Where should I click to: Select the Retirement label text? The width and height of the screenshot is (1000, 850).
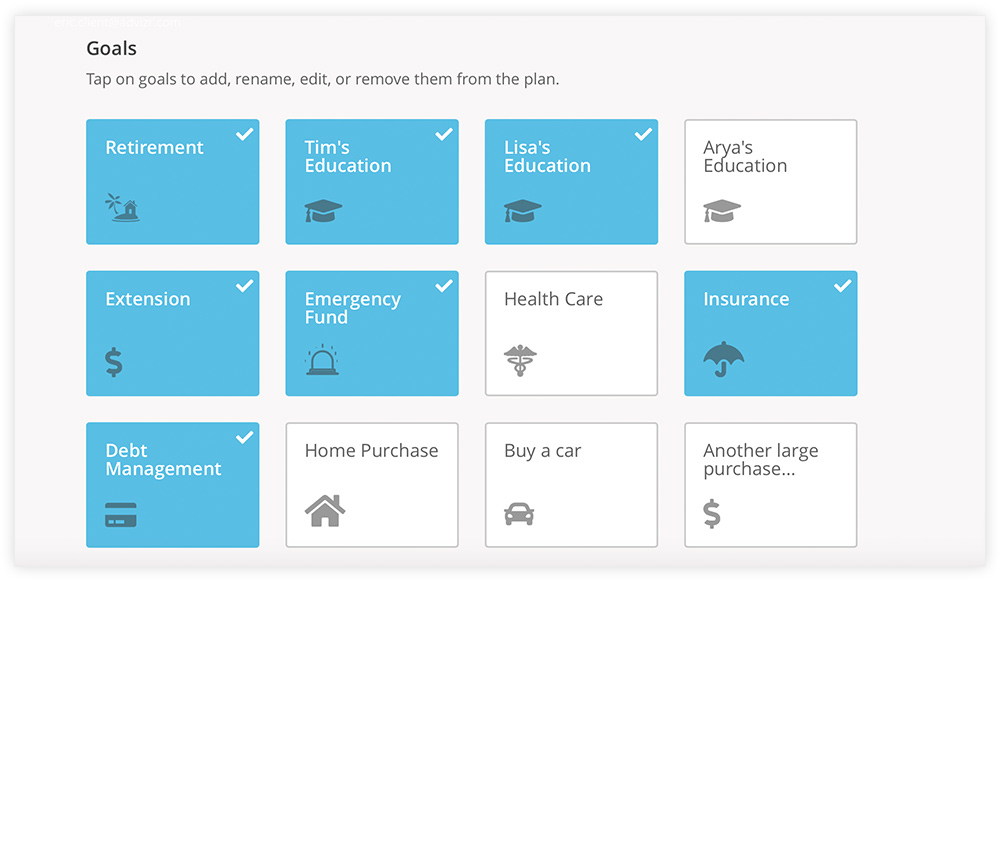[154, 147]
